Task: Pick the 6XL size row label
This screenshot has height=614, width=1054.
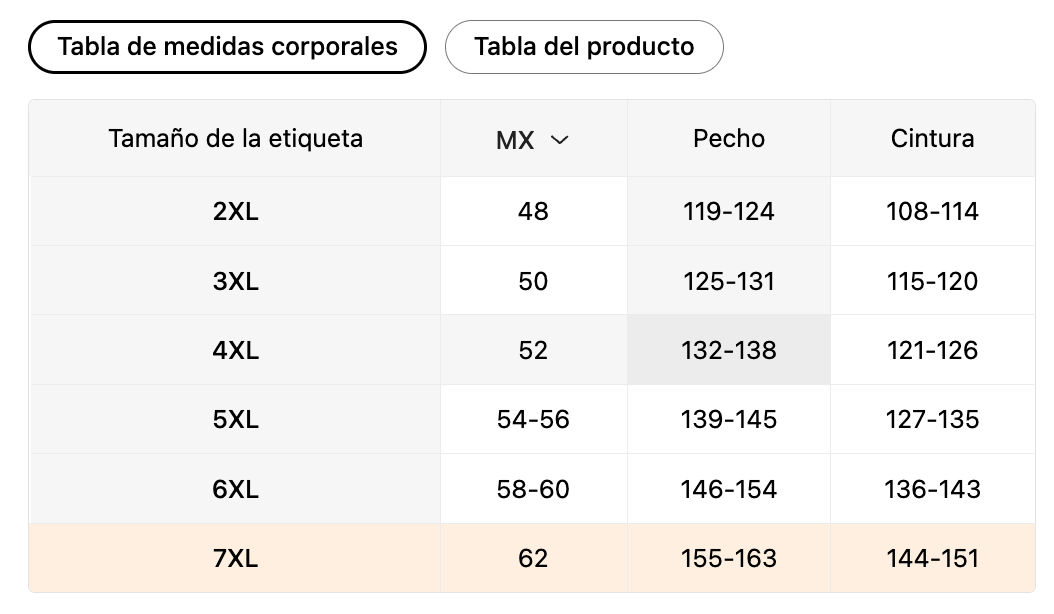Action: [x=235, y=490]
